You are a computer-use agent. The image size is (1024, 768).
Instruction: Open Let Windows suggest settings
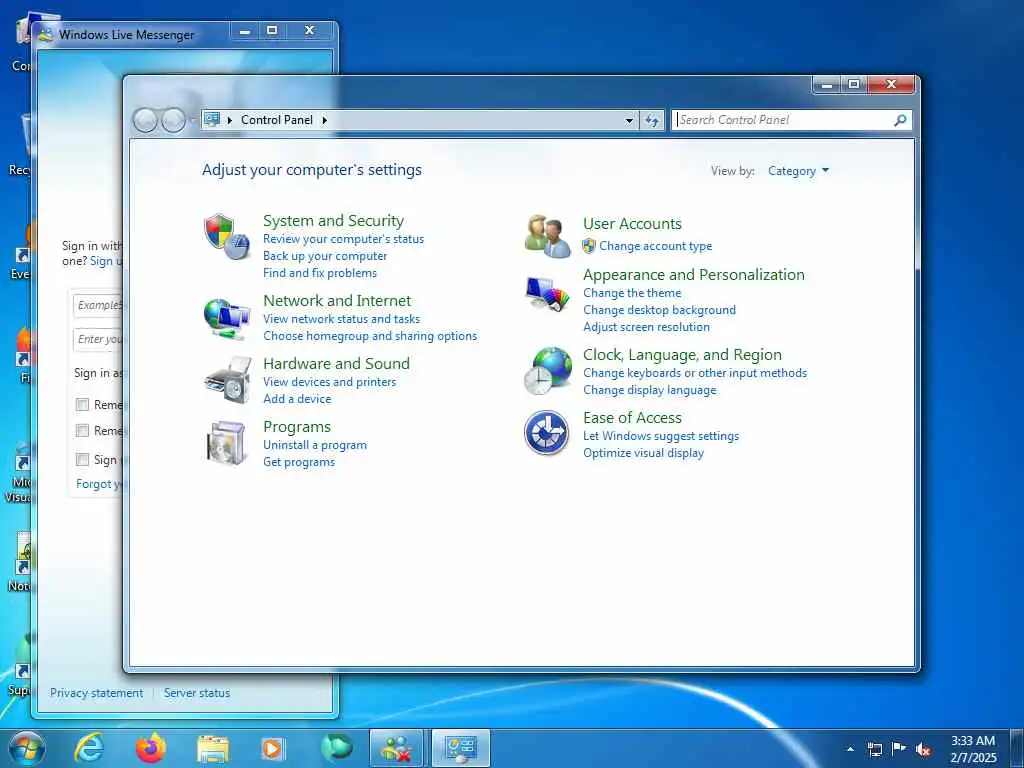[661, 436]
